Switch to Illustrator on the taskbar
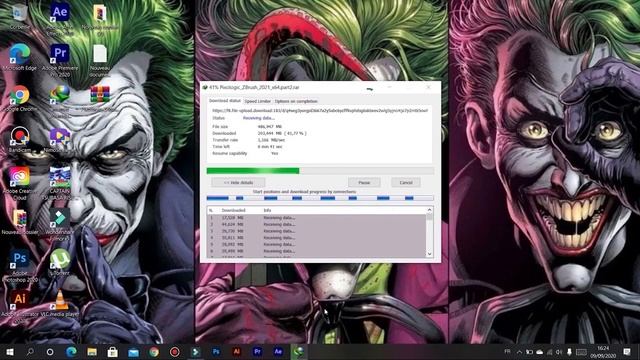 236,351
